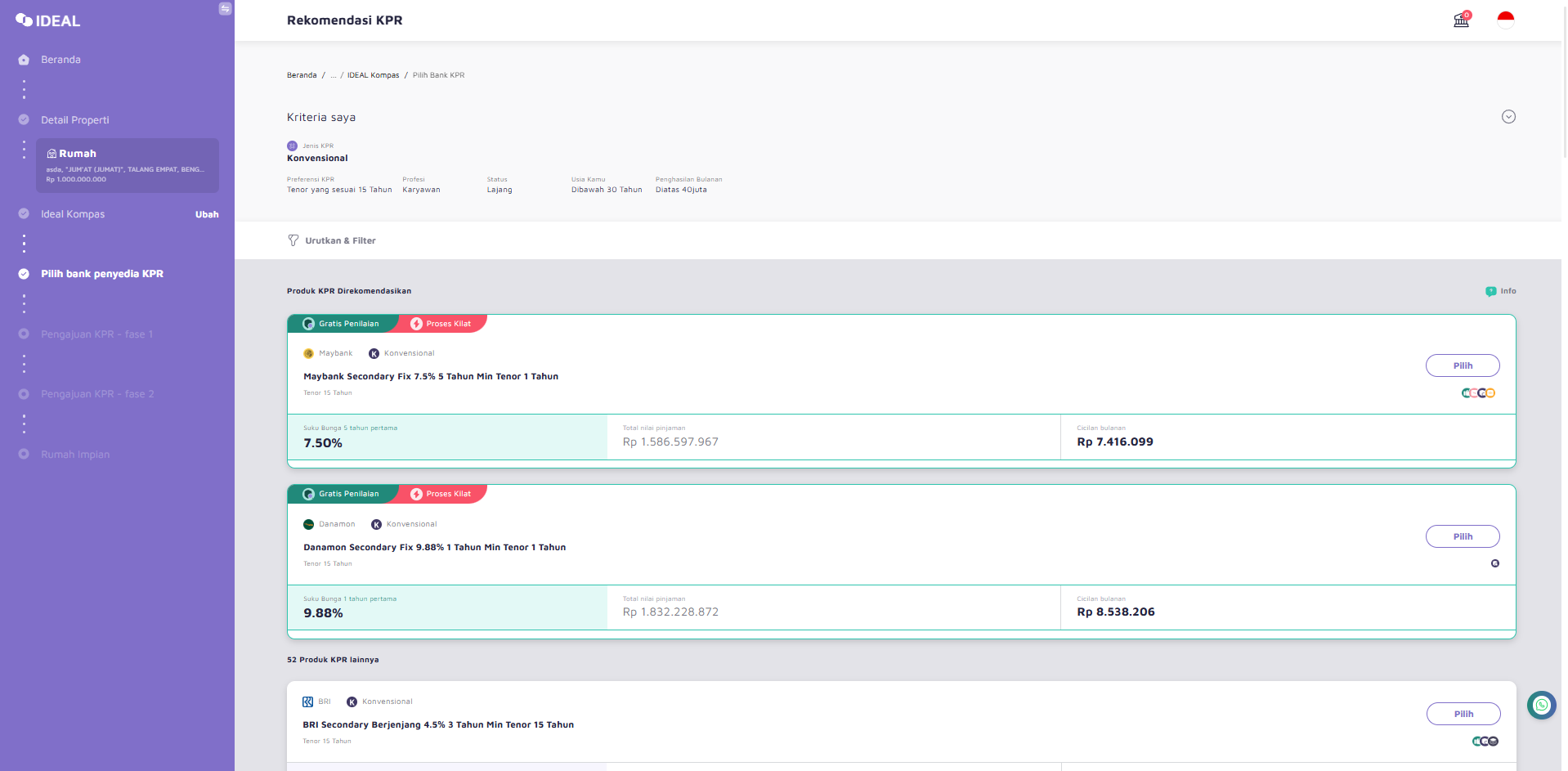
Task: Click the Maybank feature badges icons
Action: [x=1478, y=393]
